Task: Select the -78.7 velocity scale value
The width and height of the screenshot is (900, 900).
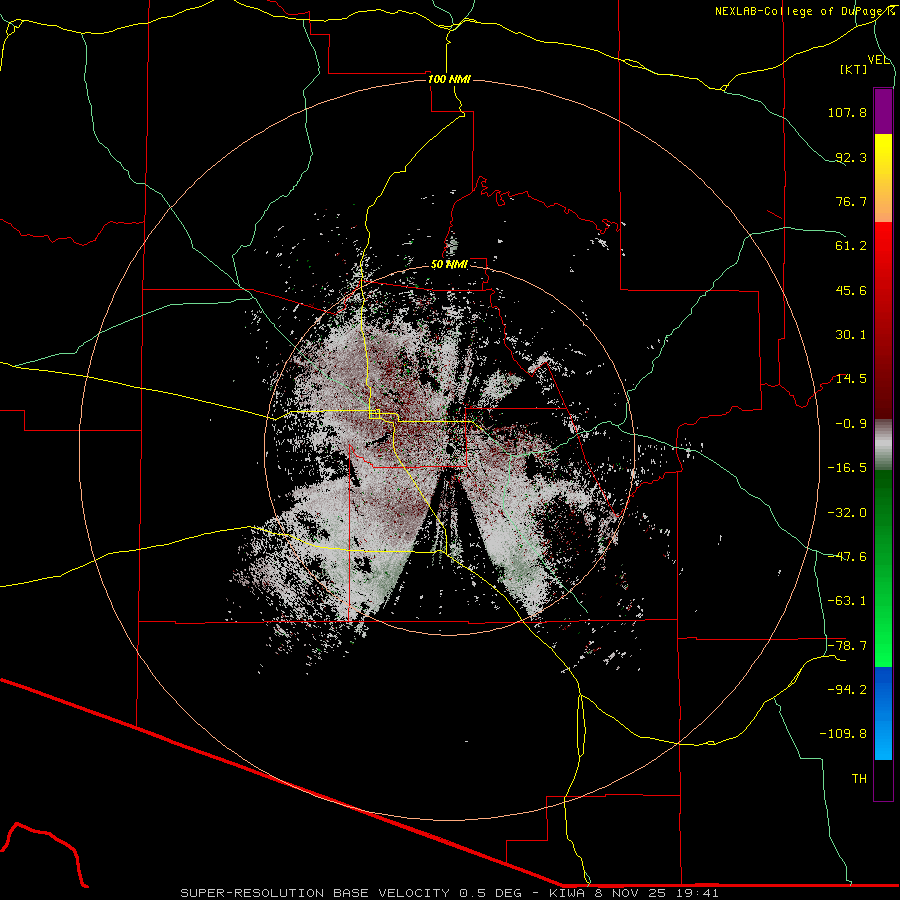Action: point(847,646)
